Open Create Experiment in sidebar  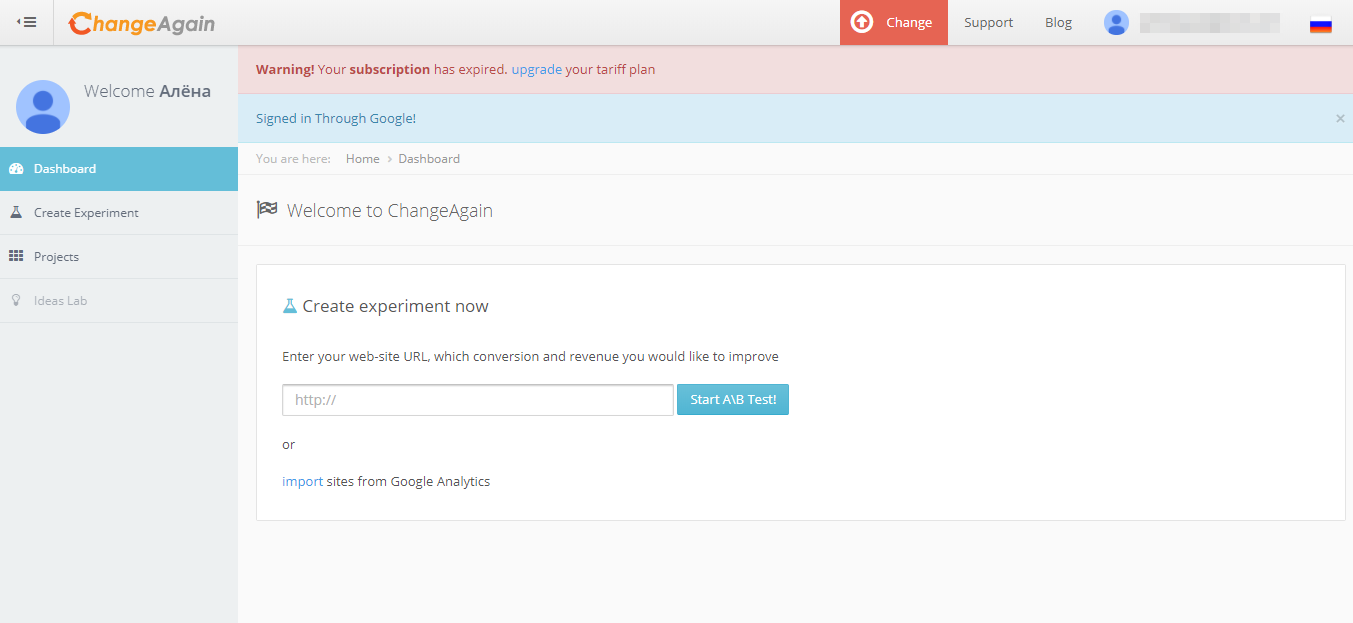(119, 213)
